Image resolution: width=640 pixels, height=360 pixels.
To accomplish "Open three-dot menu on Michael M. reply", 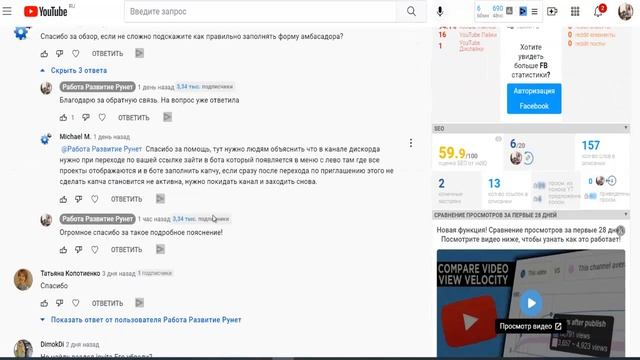I will pyautogui.click(x=411, y=143).
